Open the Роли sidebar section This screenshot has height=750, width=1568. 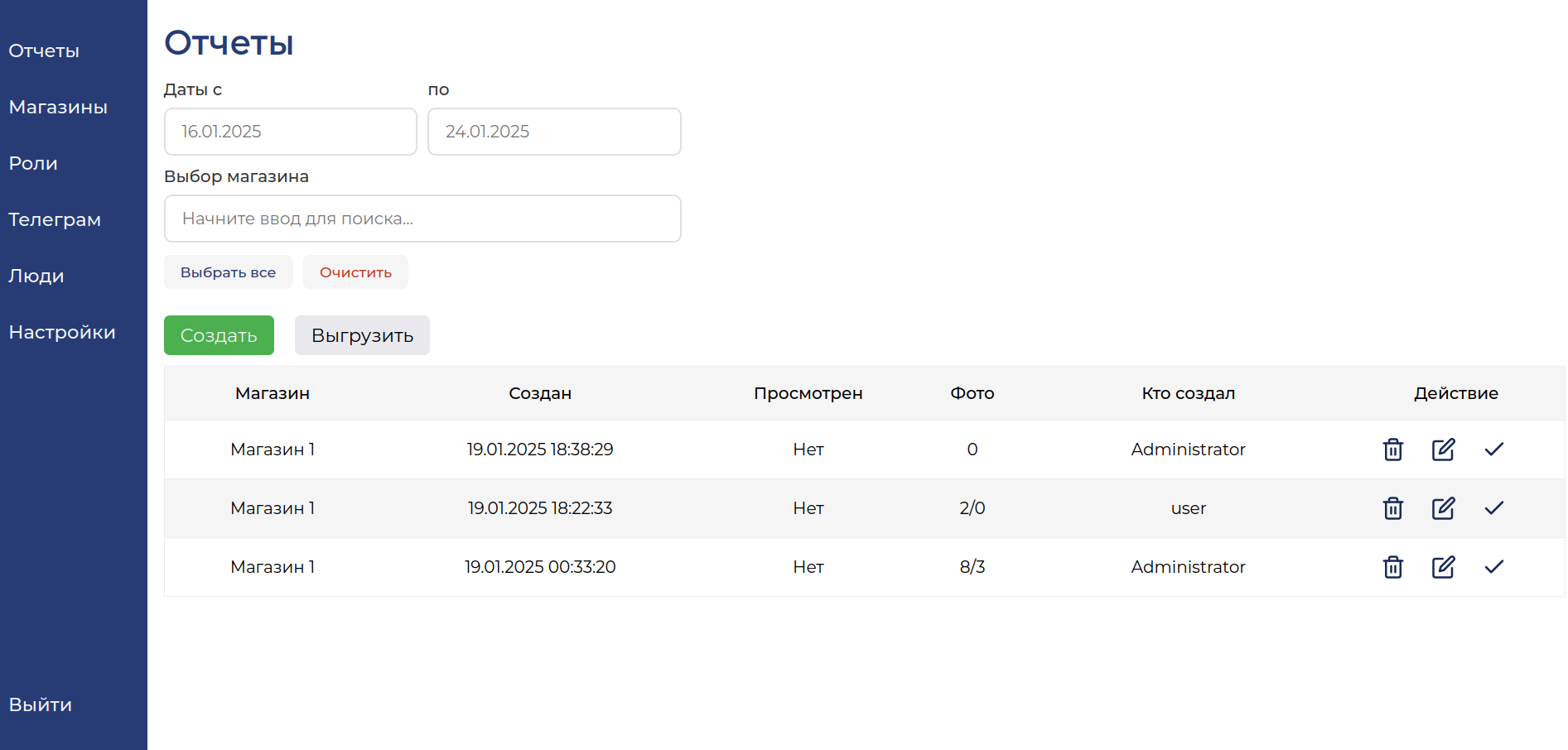(33, 163)
